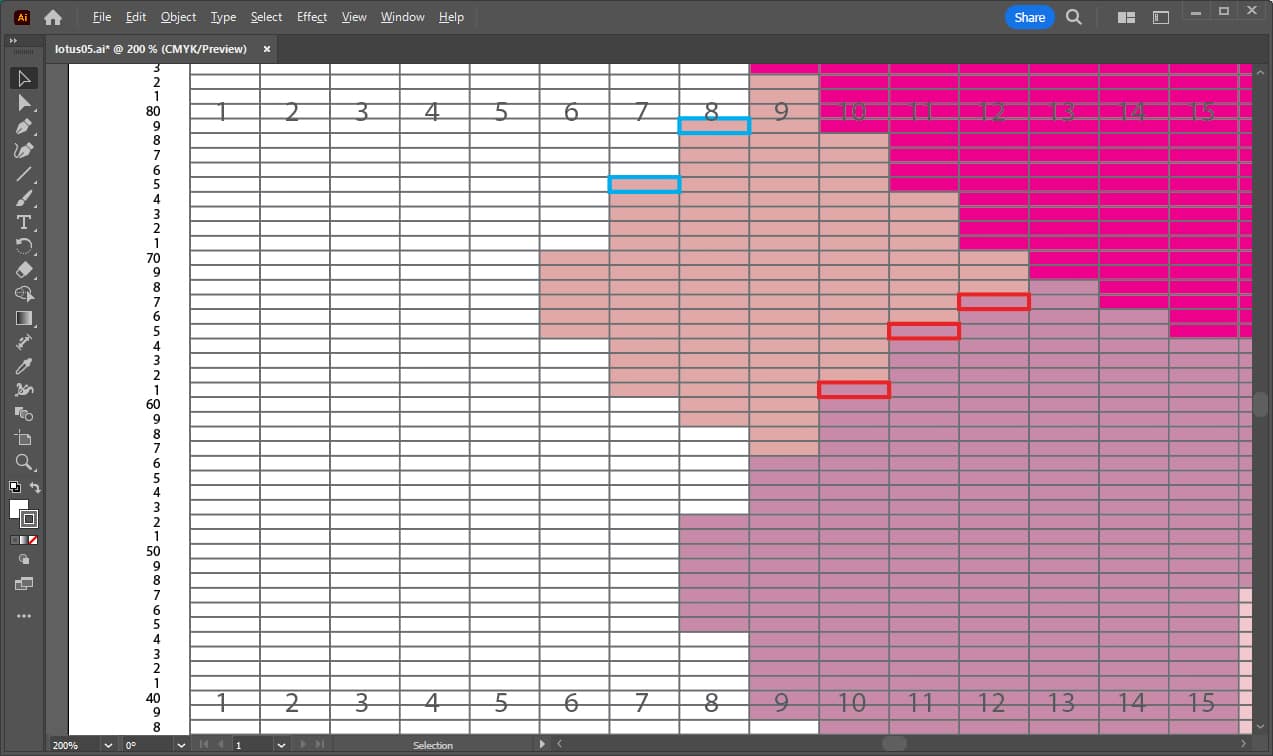Select the Direct Selection tool
1273x756 pixels.
click(24, 102)
